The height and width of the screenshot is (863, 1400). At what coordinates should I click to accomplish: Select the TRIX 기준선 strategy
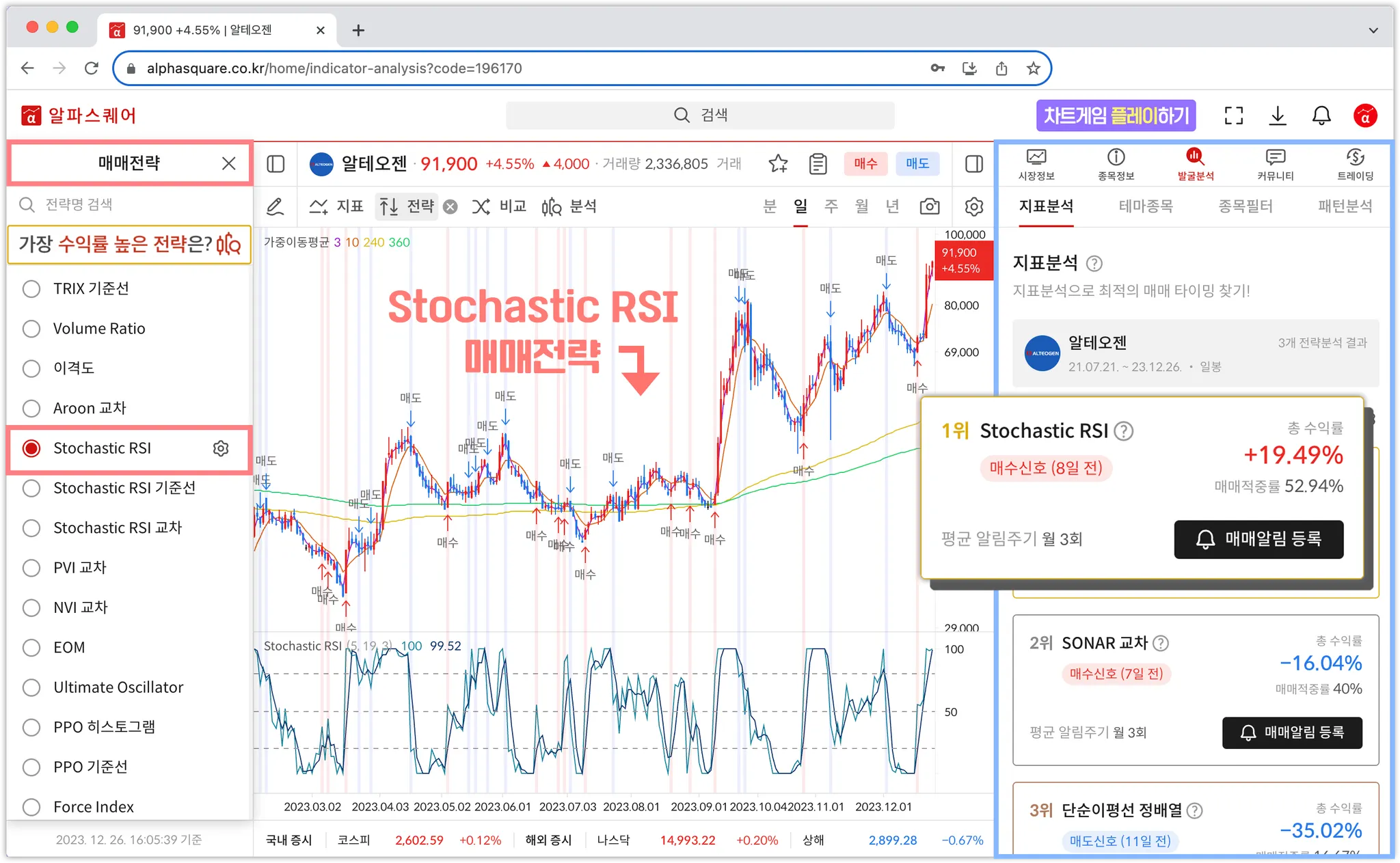coord(31,288)
